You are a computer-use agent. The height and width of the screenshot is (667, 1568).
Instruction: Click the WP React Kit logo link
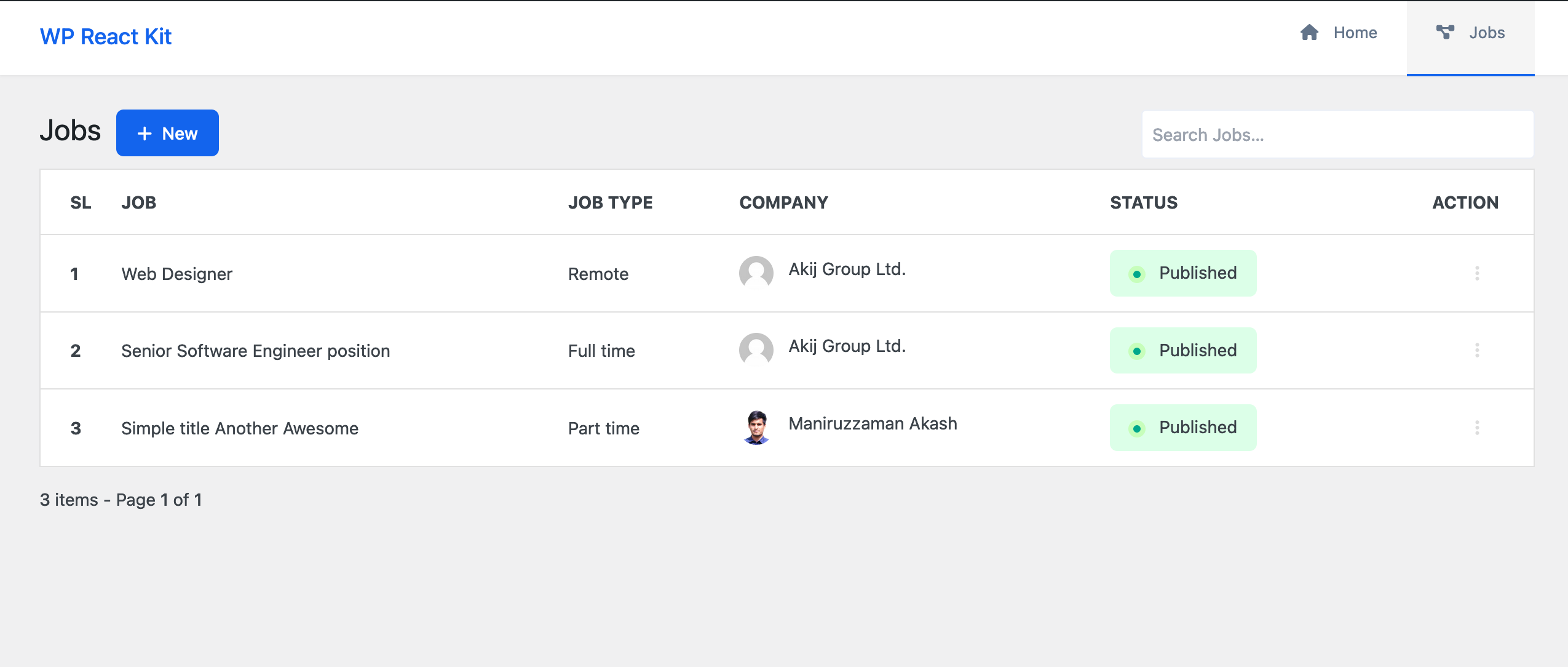pos(106,37)
